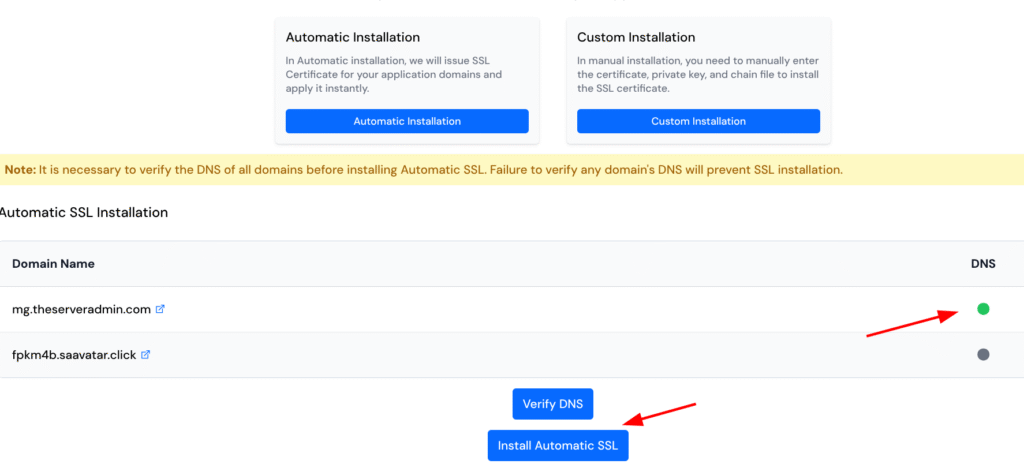Viewport: 1024px width, 464px height.
Task: Open the mg.theserveradmin.com domain name
Action: coord(81,309)
